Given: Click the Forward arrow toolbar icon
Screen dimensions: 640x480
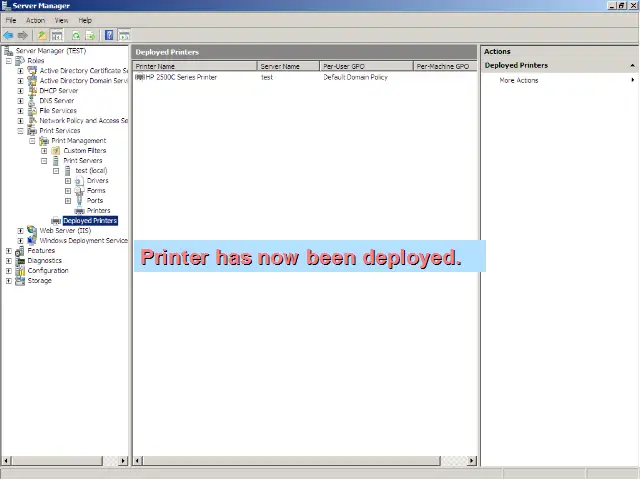Looking at the screenshot, I should pyautogui.click(x=23, y=35).
